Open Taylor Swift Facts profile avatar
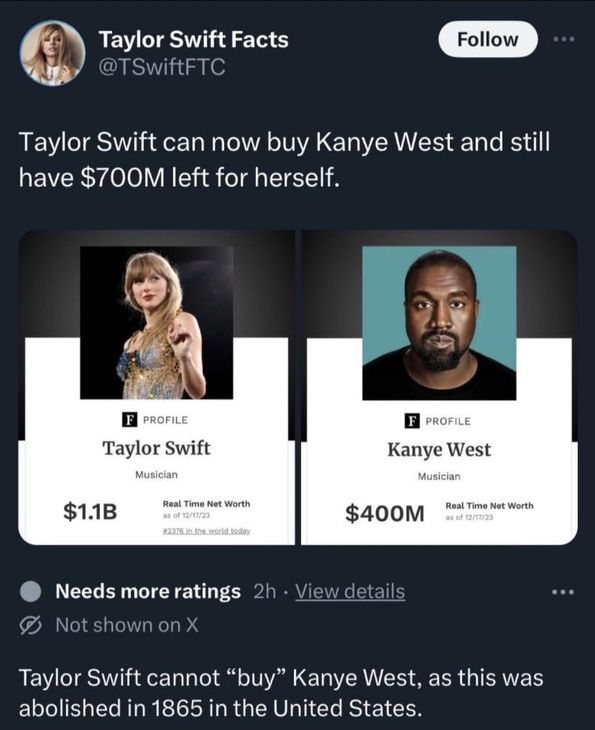Image resolution: width=595 pixels, height=730 pixels. (x=52, y=53)
